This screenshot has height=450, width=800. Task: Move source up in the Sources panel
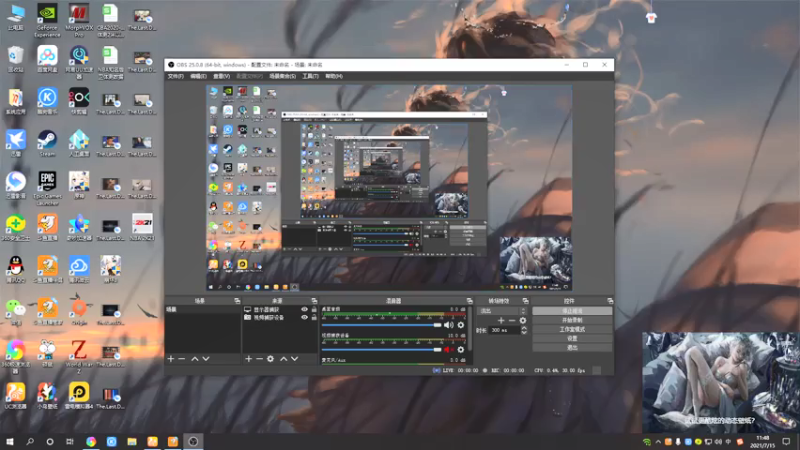point(284,359)
